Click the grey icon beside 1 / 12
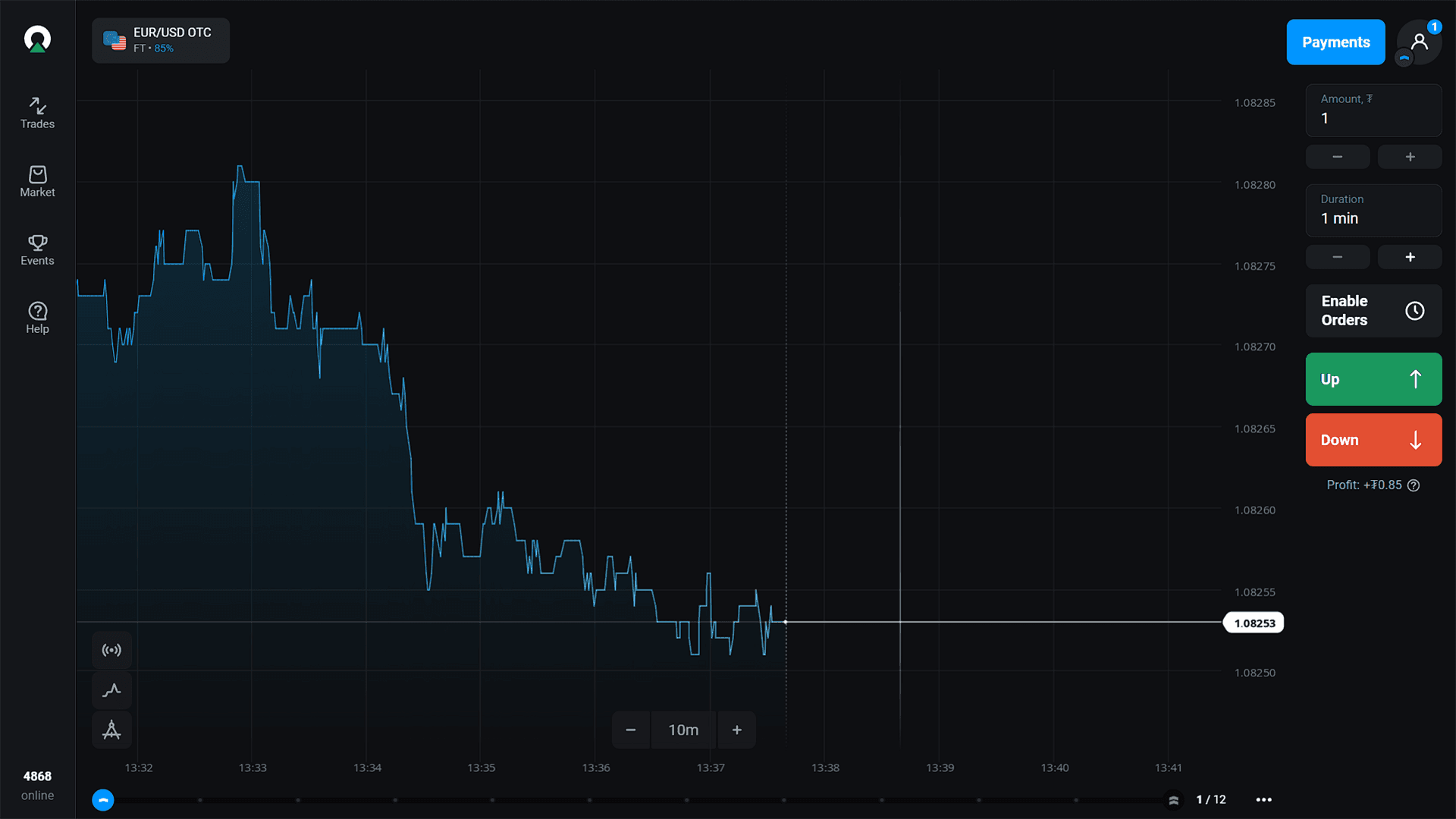 (x=1173, y=800)
